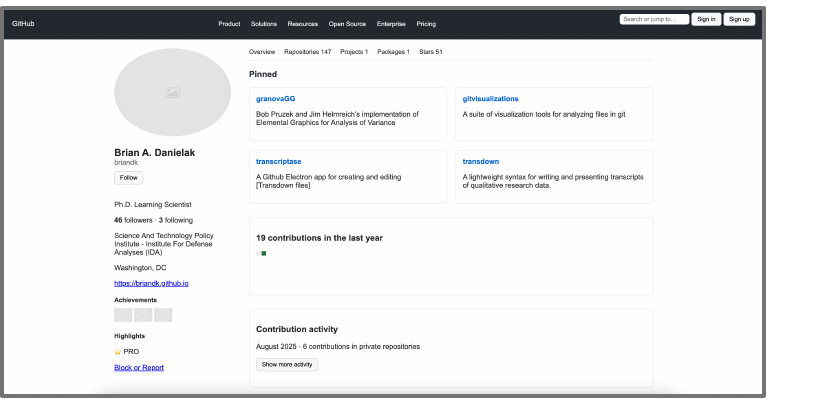Open the Projects 1 tab
The height and width of the screenshot is (402, 825).
[x=354, y=52]
